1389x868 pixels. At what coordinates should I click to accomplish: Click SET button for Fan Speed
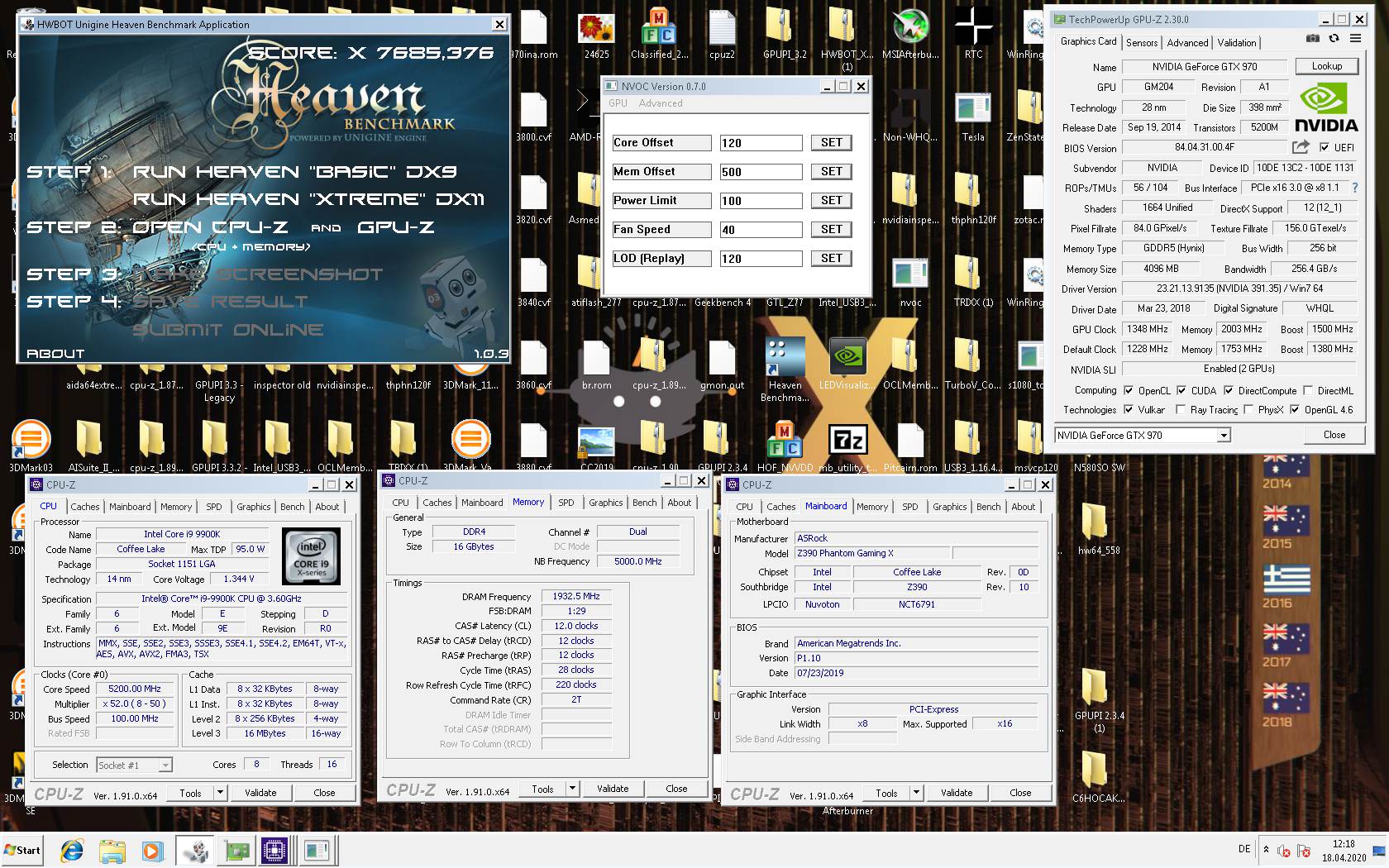[832, 230]
